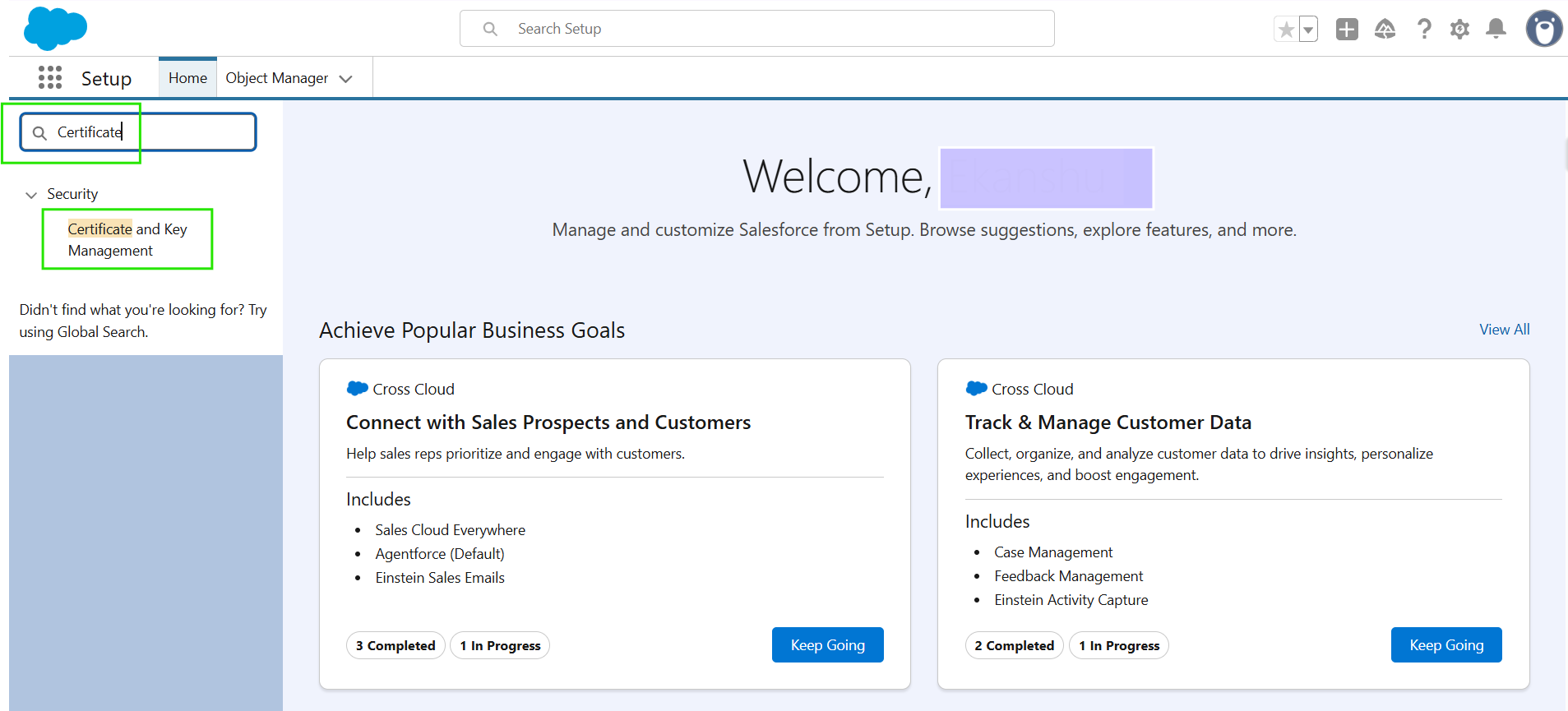1568x711 pixels.
Task: Open the App Launcher grid icon
Action: click(50, 78)
